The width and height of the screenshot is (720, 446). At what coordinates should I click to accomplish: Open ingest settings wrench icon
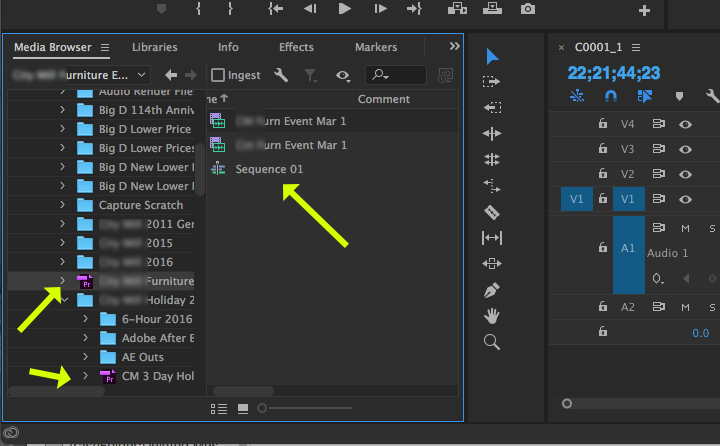(281, 75)
